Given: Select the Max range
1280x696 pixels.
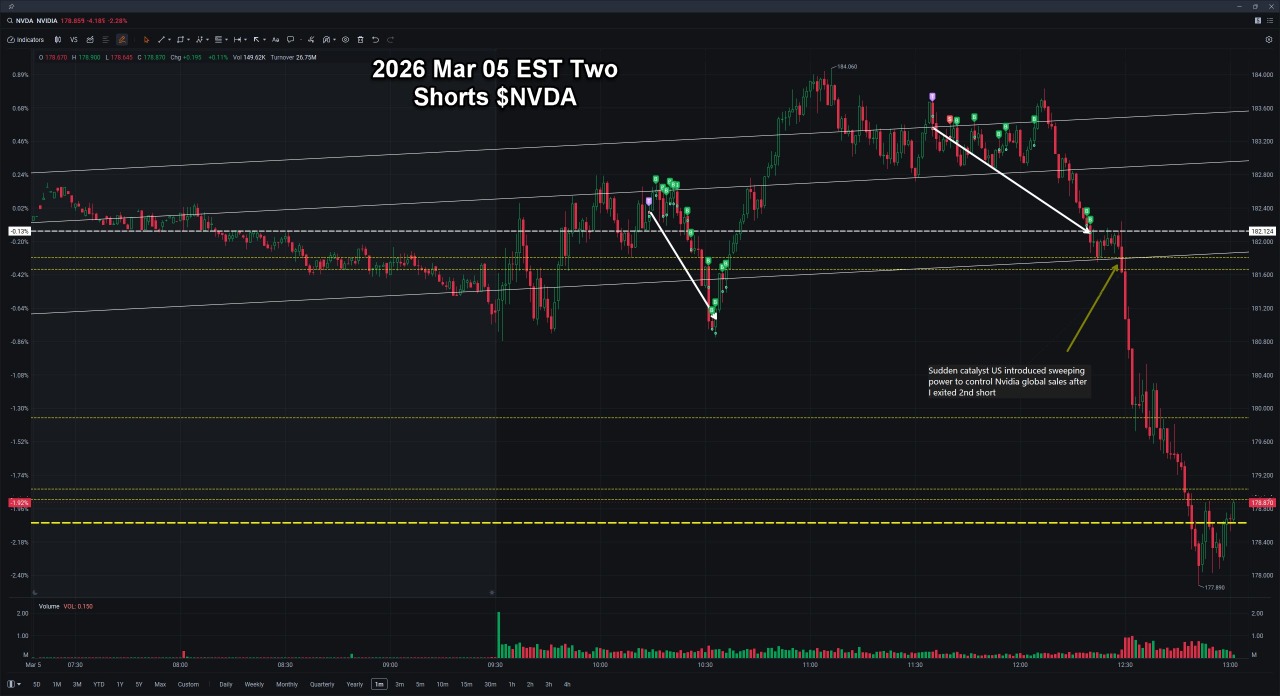Looking at the screenshot, I should tap(160, 684).
